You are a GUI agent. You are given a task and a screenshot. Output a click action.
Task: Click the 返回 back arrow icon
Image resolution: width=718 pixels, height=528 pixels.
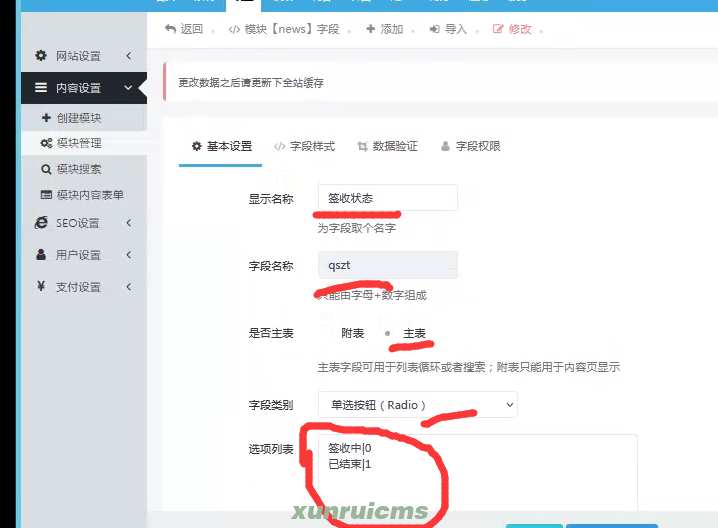pyautogui.click(x=170, y=29)
